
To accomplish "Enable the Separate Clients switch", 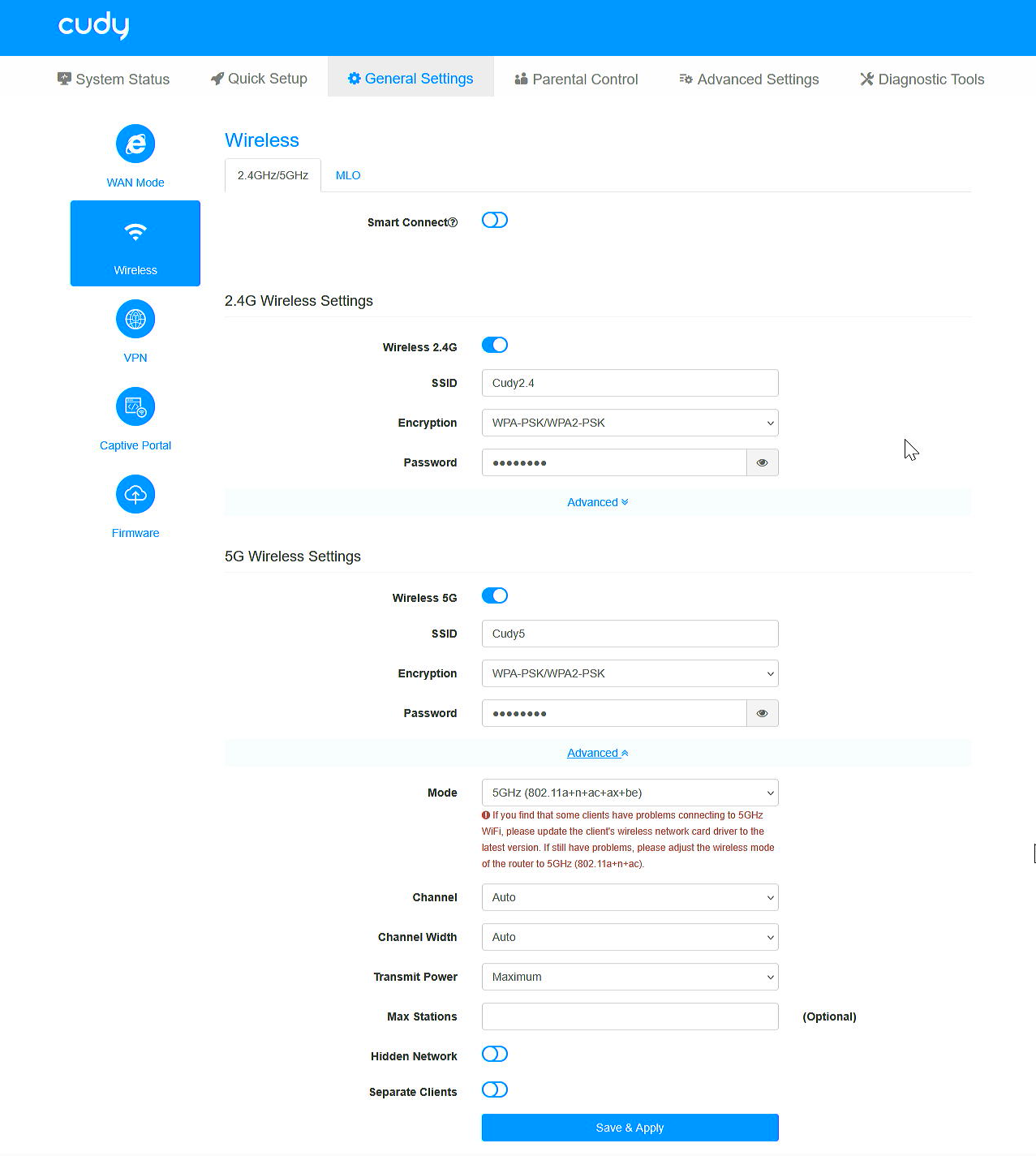I will click(495, 1090).
